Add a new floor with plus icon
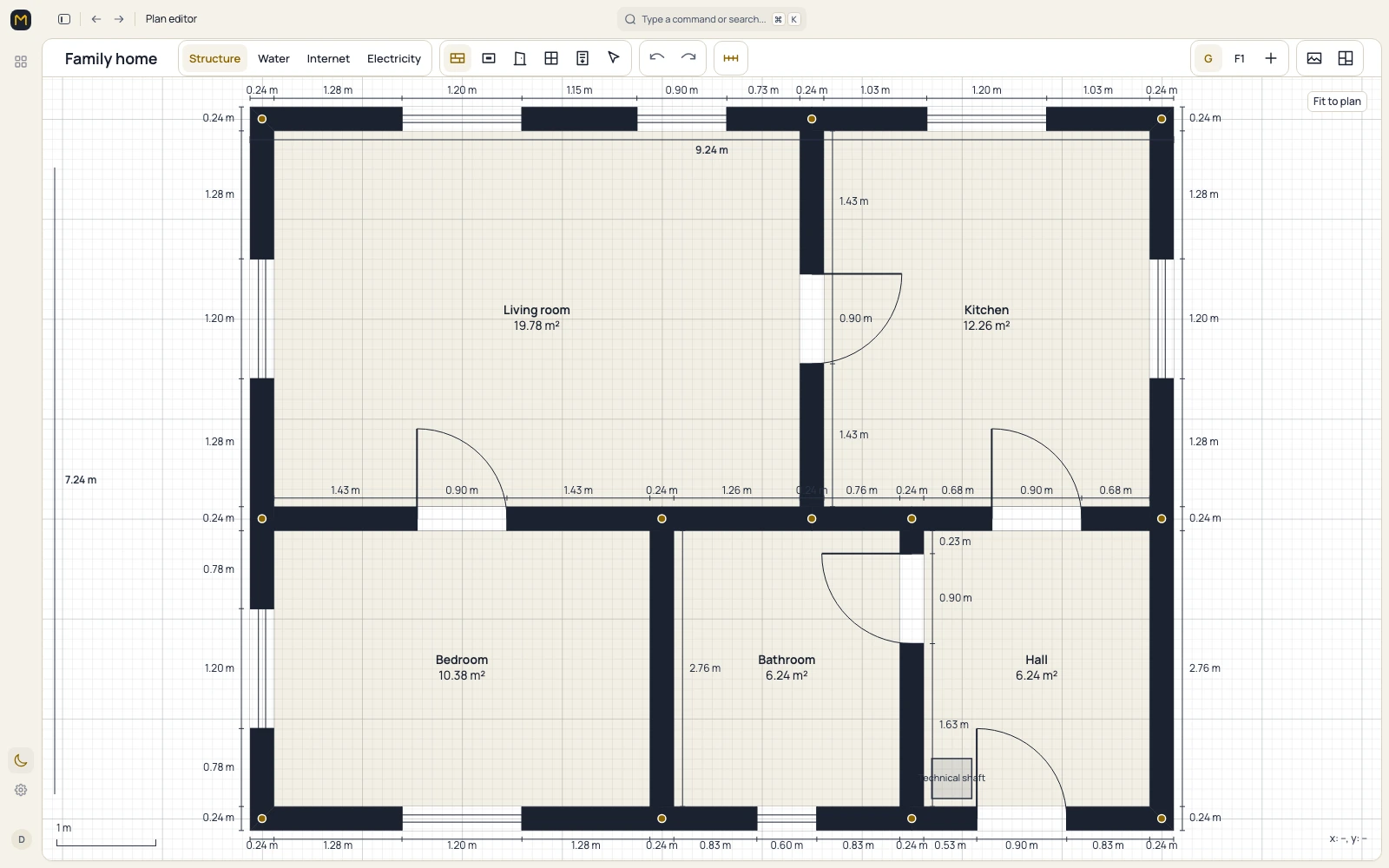 (x=1271, y=58)
